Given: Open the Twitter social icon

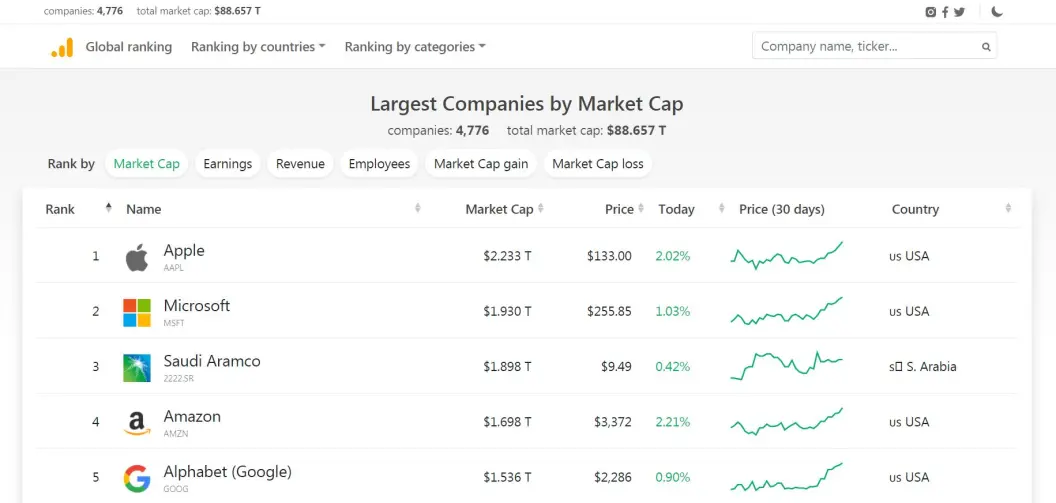Looking at the screenshot, I should tap(959, 11).
